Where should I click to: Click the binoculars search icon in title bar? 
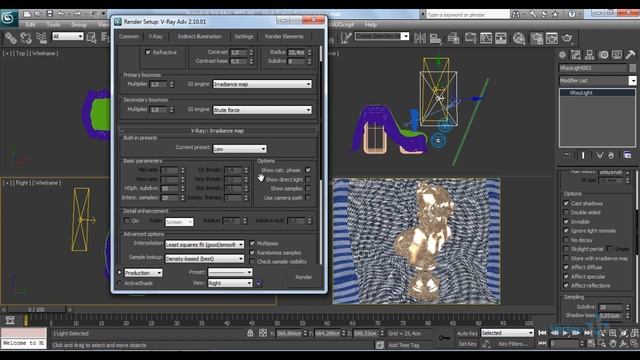pyautogui.click(x=516, y=14)
